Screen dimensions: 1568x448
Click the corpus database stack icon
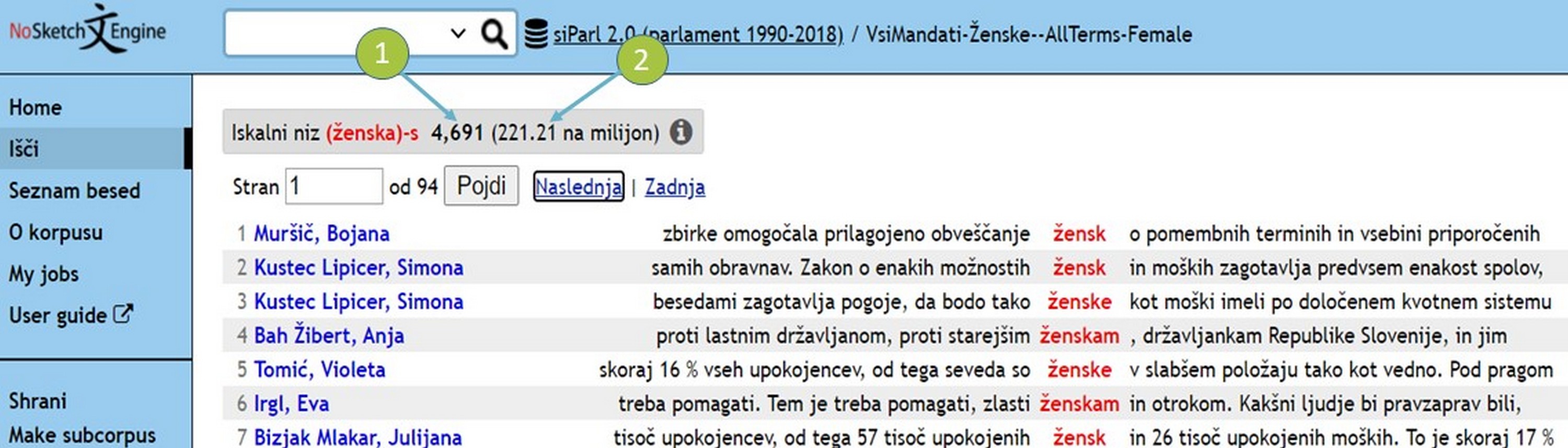click(x=536, y=34)
